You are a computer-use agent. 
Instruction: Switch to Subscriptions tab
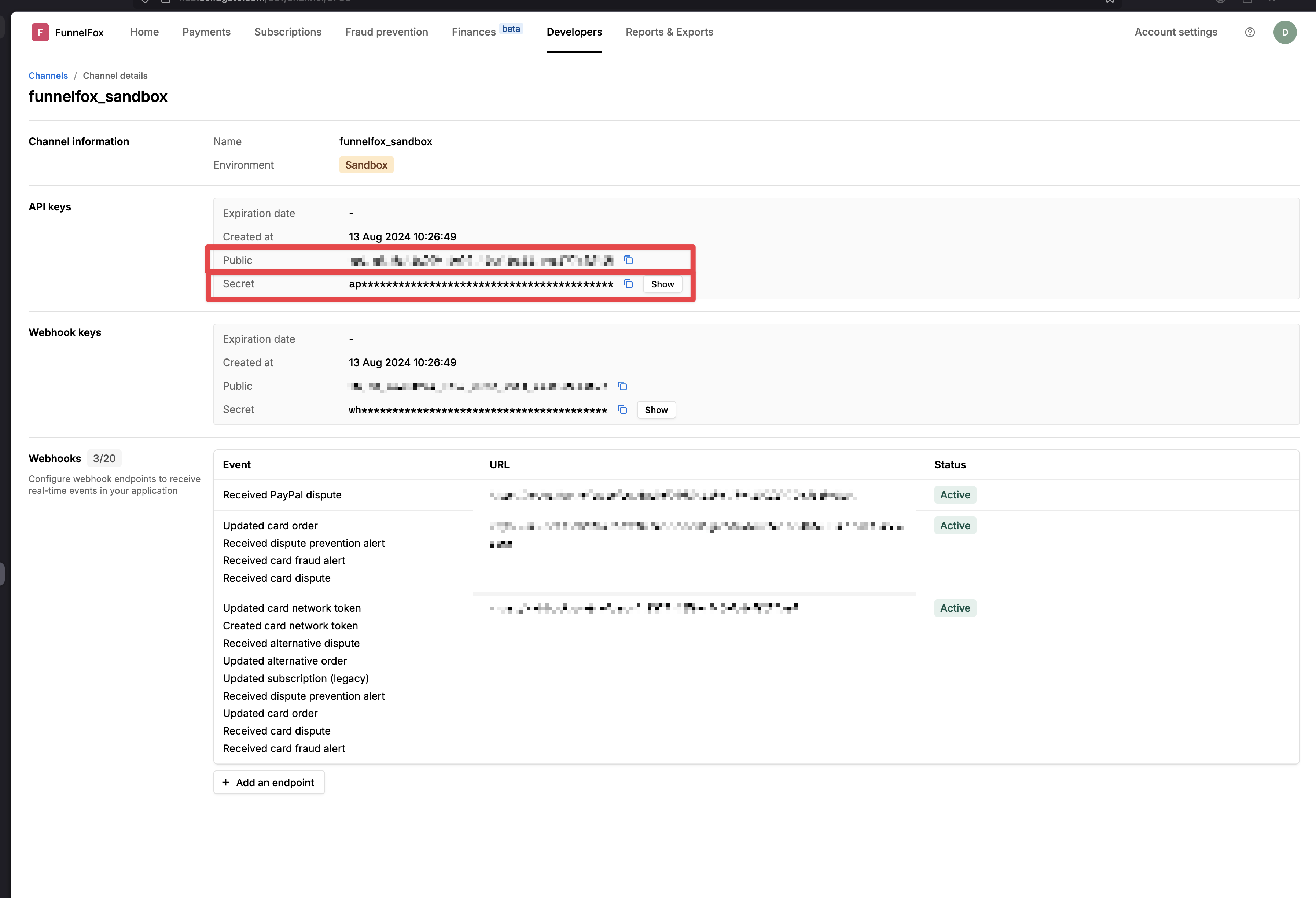pyautogui.click(x=288, y=32)
